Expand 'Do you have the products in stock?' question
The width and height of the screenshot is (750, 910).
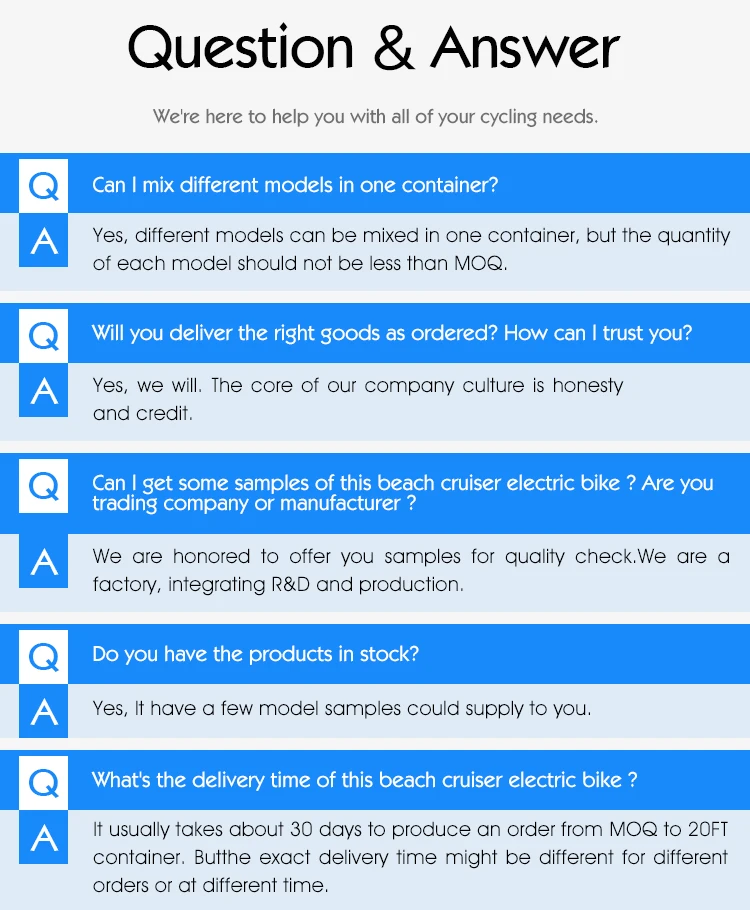coord(255,654)
